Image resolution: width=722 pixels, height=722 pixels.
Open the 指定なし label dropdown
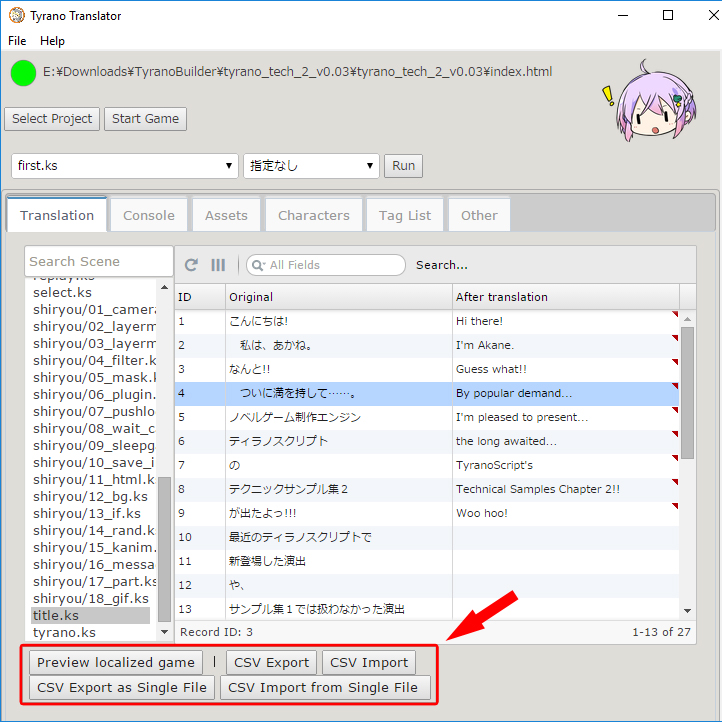pyautogui.click(x=311, y=166)
